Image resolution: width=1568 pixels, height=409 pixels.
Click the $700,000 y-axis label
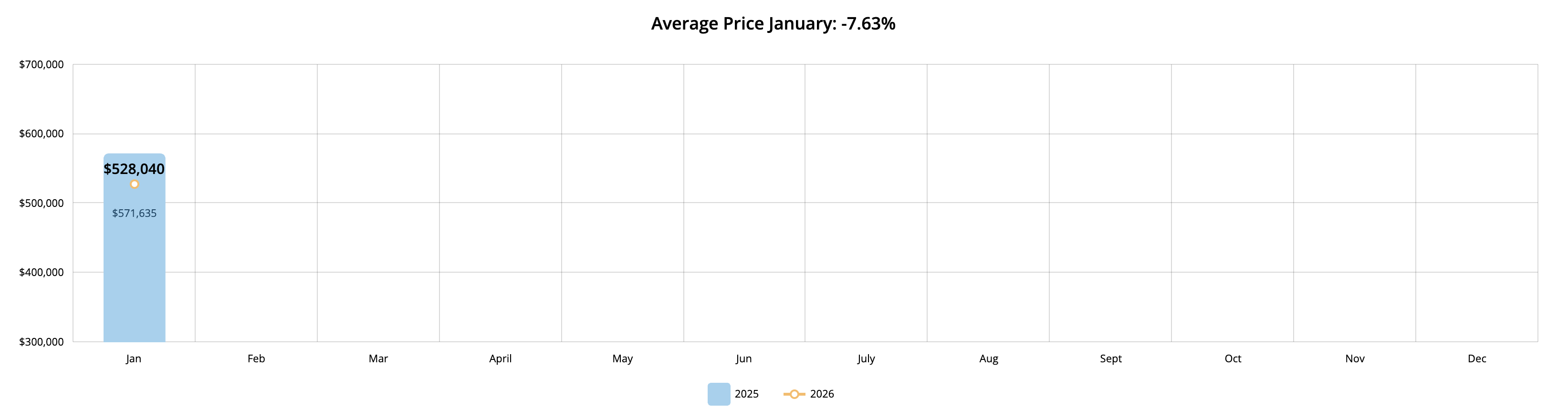point(42,64)
